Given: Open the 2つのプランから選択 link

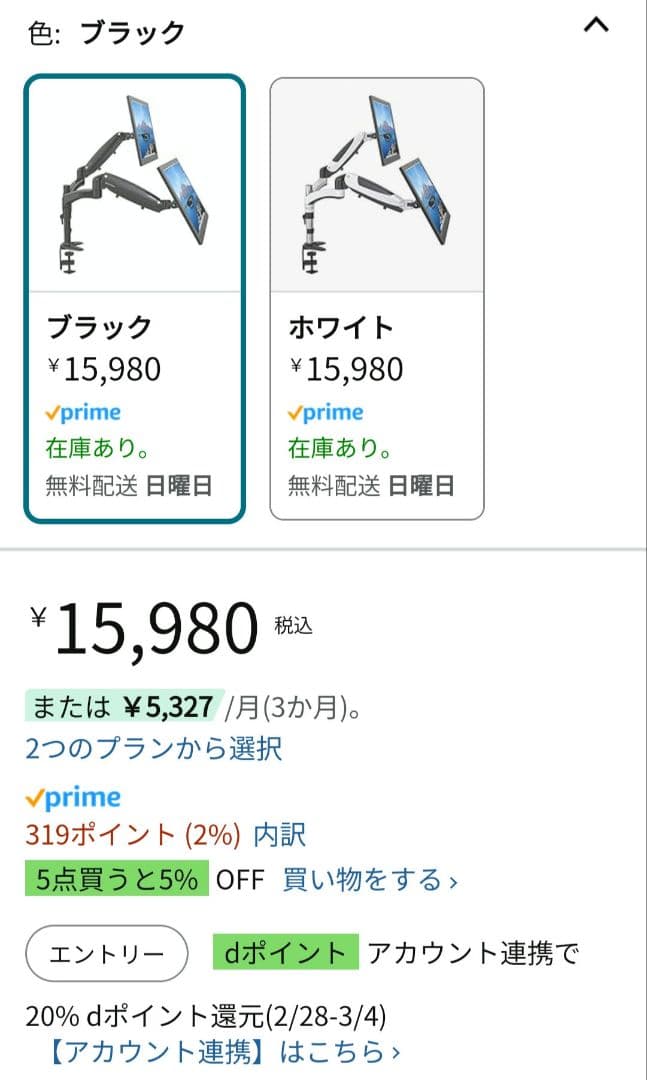Looking at the screenshot, I should click(153, 747).
